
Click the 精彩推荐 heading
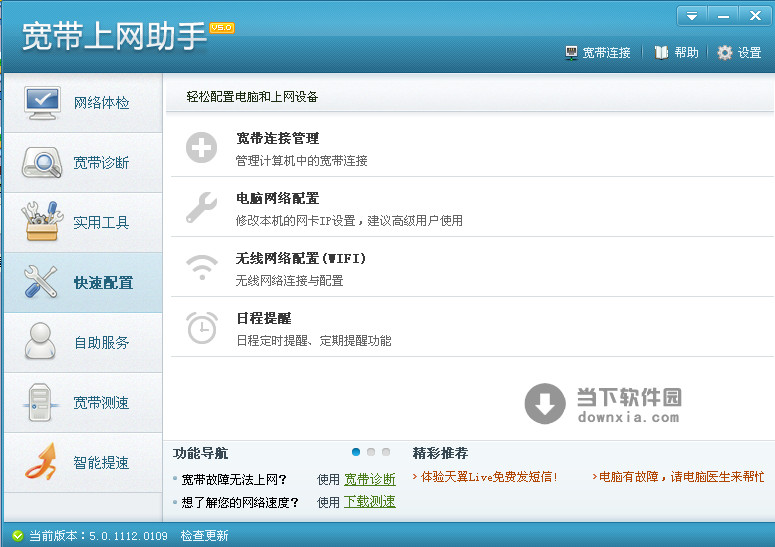(x=440, y=453)
